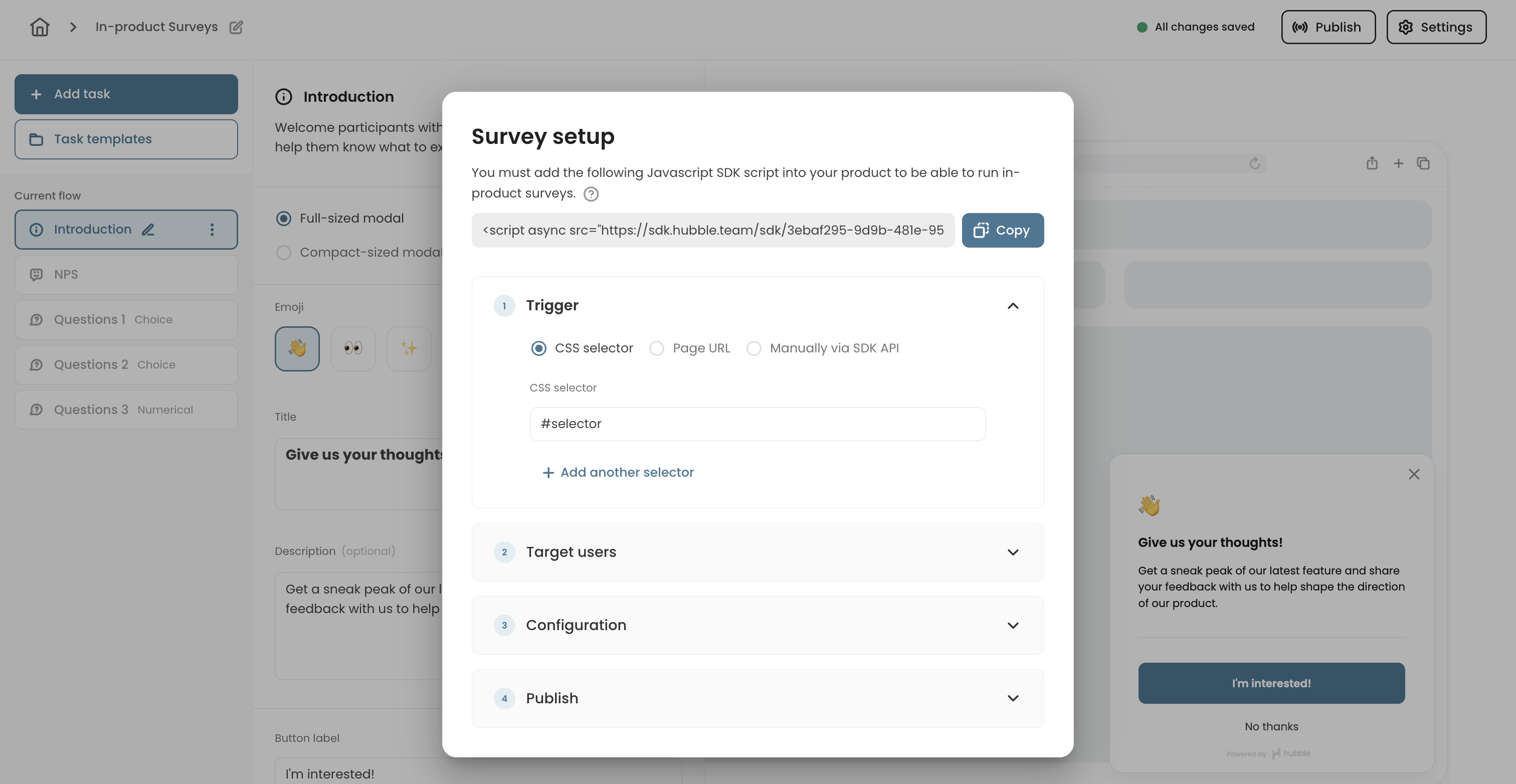1516x784 pixels.
Task: Click the preview browser reload icon
Action: point(1255,163)
